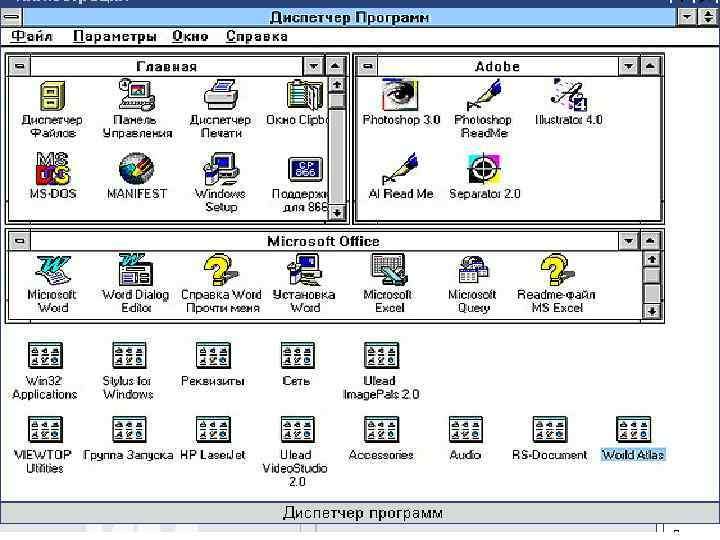The width and height of the screenshot is (720, 540).
Task: Select the RS-Document group icon
Action: point(550,429)
